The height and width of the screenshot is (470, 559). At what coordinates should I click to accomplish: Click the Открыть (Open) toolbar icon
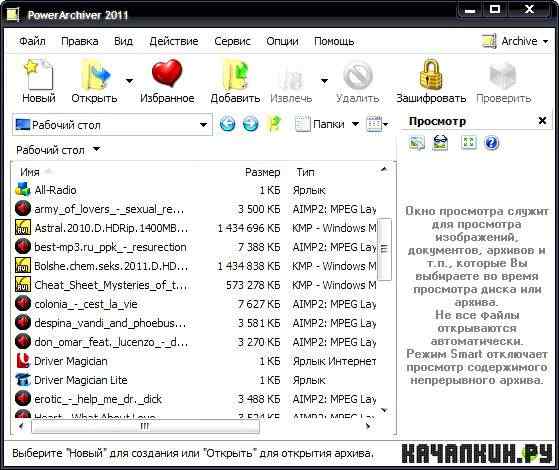click(95, 74)
